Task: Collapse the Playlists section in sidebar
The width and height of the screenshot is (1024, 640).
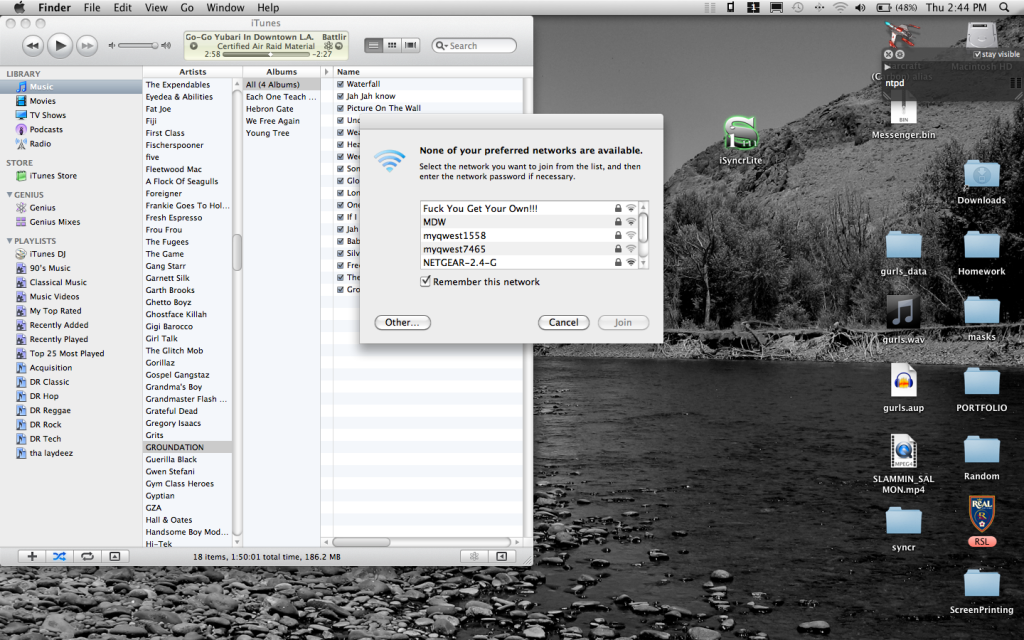Action: [10, 241]
